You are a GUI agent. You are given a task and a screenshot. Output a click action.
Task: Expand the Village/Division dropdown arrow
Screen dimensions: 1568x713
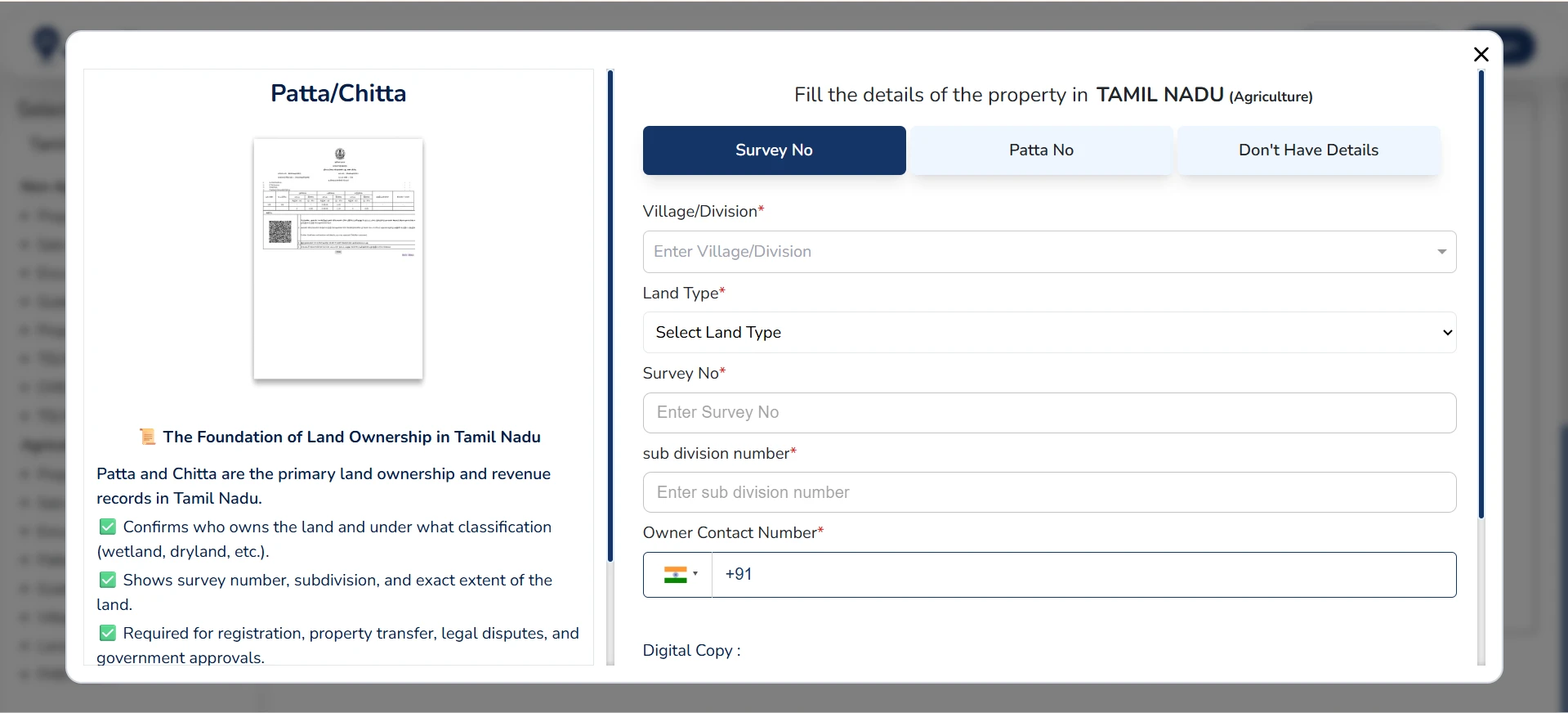[x=1441, y=252]
